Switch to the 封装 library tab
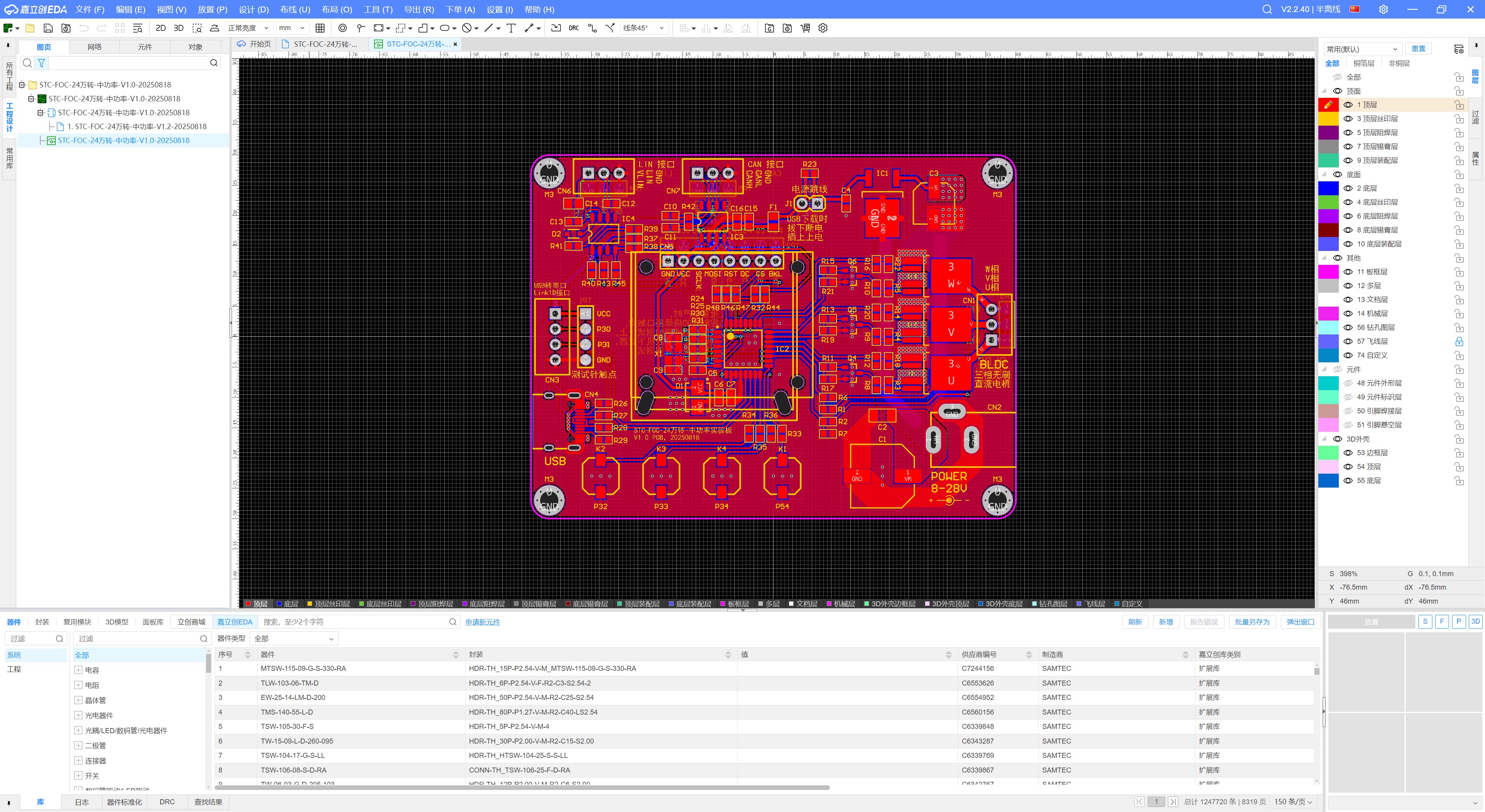Image resolution: width=1485 pixels, height=812 pixels. pos(42,622)
